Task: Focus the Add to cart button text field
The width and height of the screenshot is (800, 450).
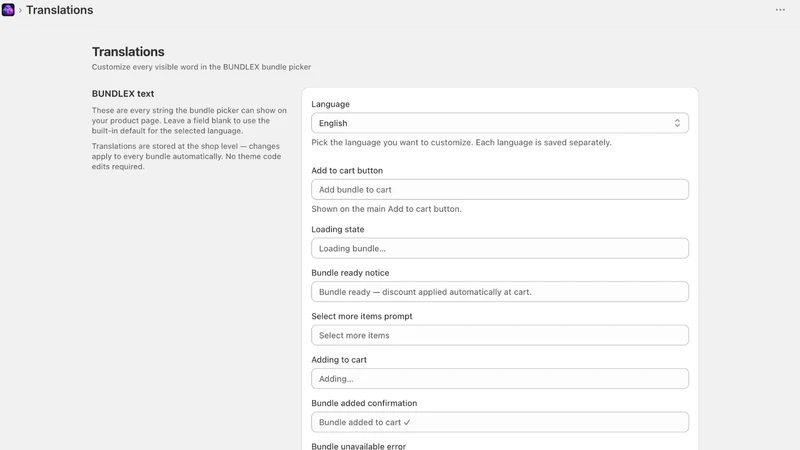Action: tap(499, 189)
